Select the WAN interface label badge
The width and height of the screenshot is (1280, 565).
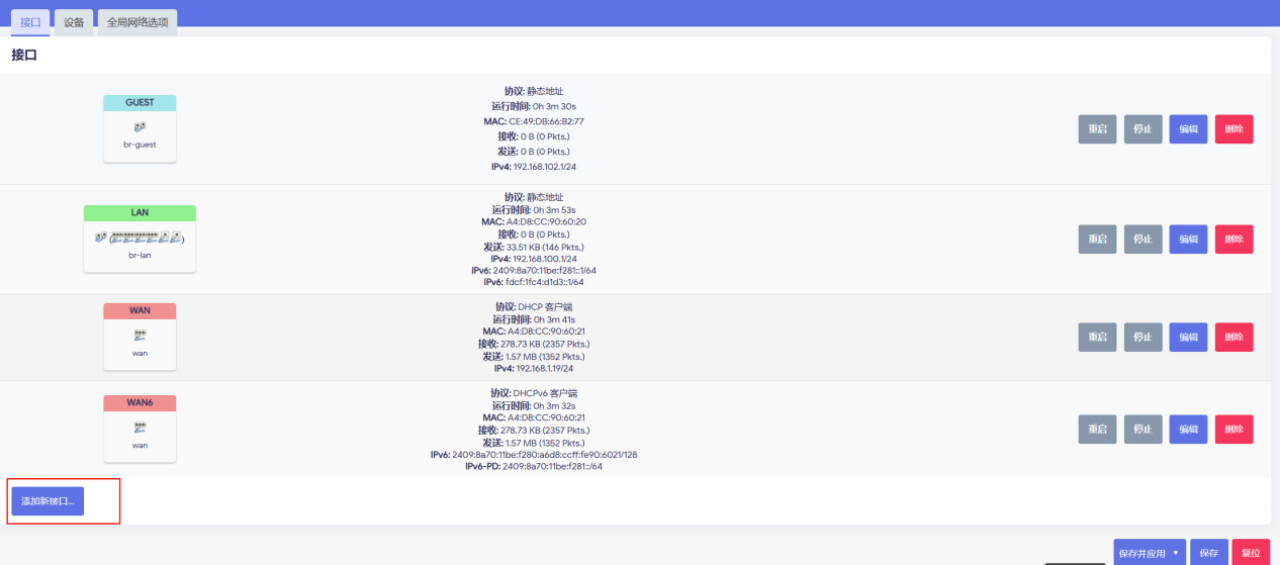[140, 311]
